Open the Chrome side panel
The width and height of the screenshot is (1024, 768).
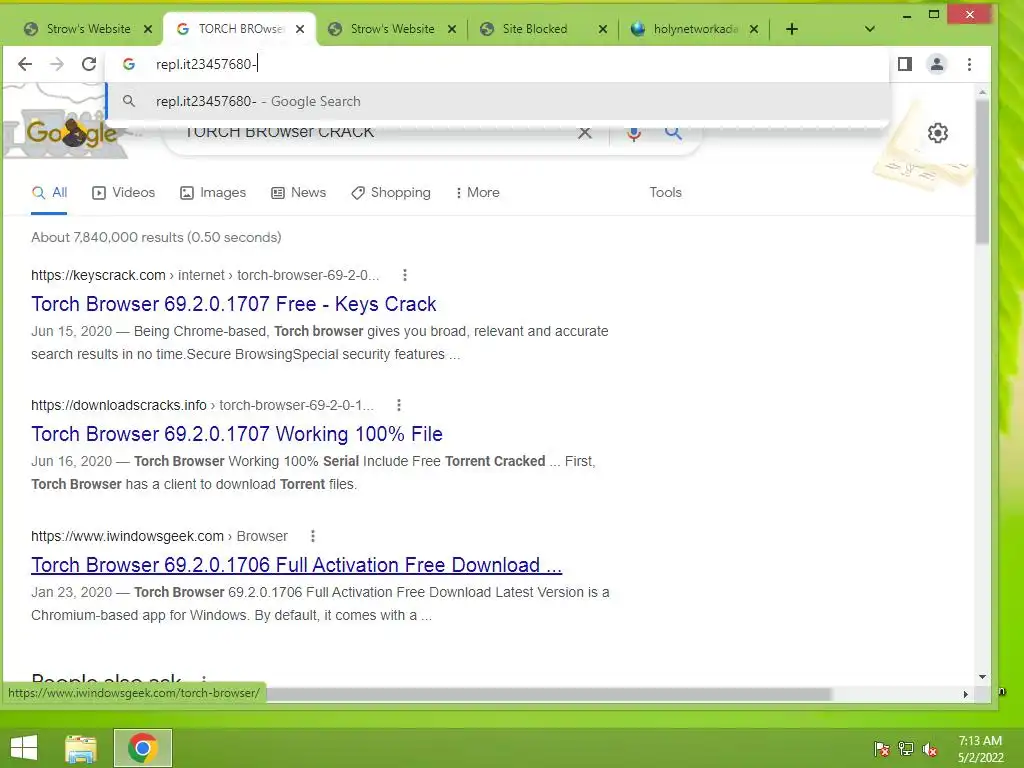point(904,64)
